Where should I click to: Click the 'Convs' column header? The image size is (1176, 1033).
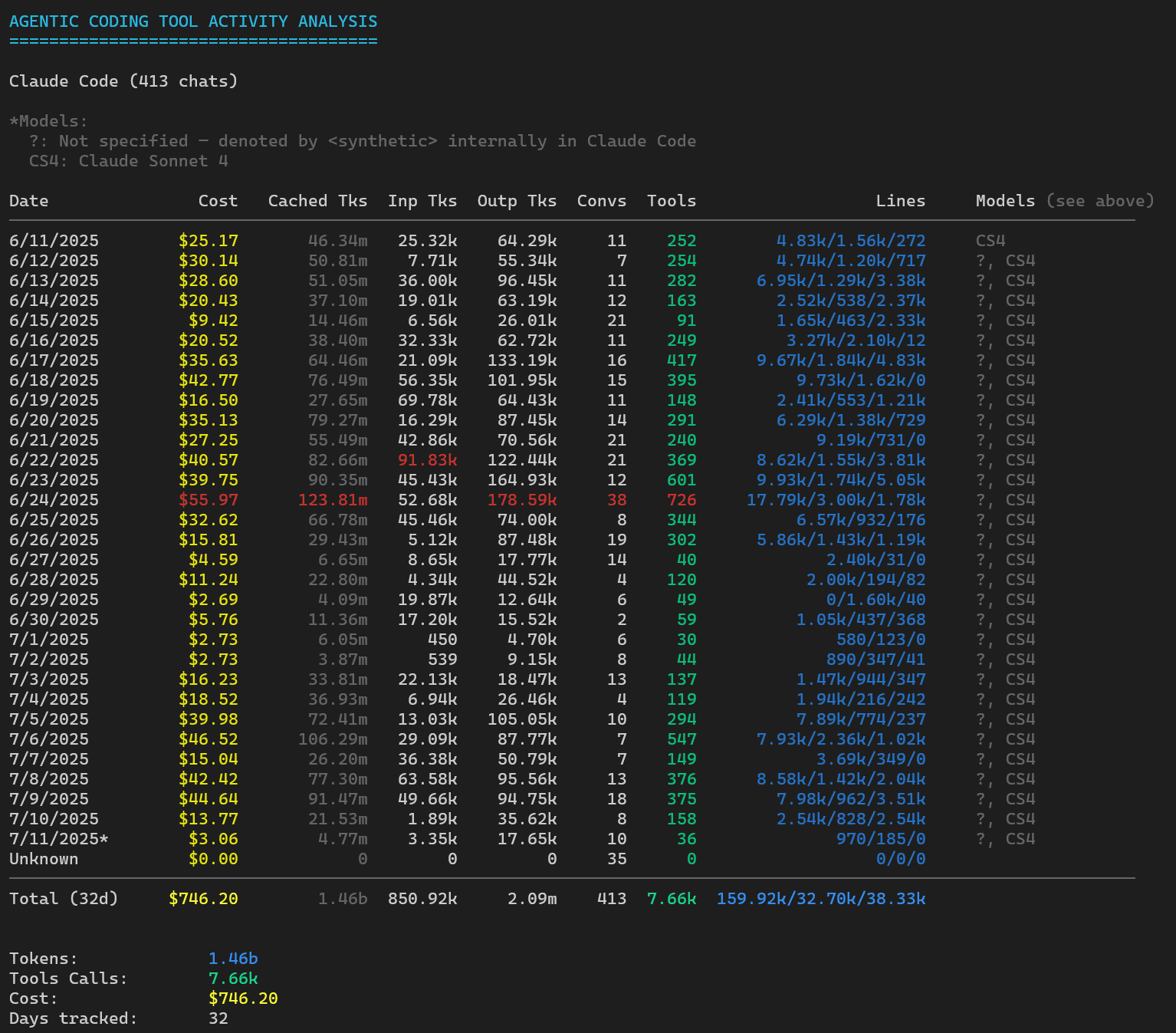pyautogui.click(x=602, y=201)
